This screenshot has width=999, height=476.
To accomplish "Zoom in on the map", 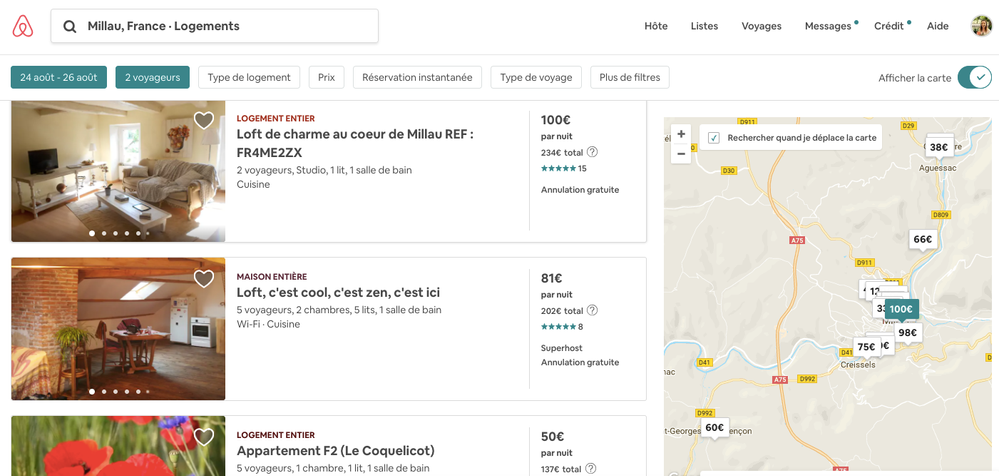I will point(681,134).
